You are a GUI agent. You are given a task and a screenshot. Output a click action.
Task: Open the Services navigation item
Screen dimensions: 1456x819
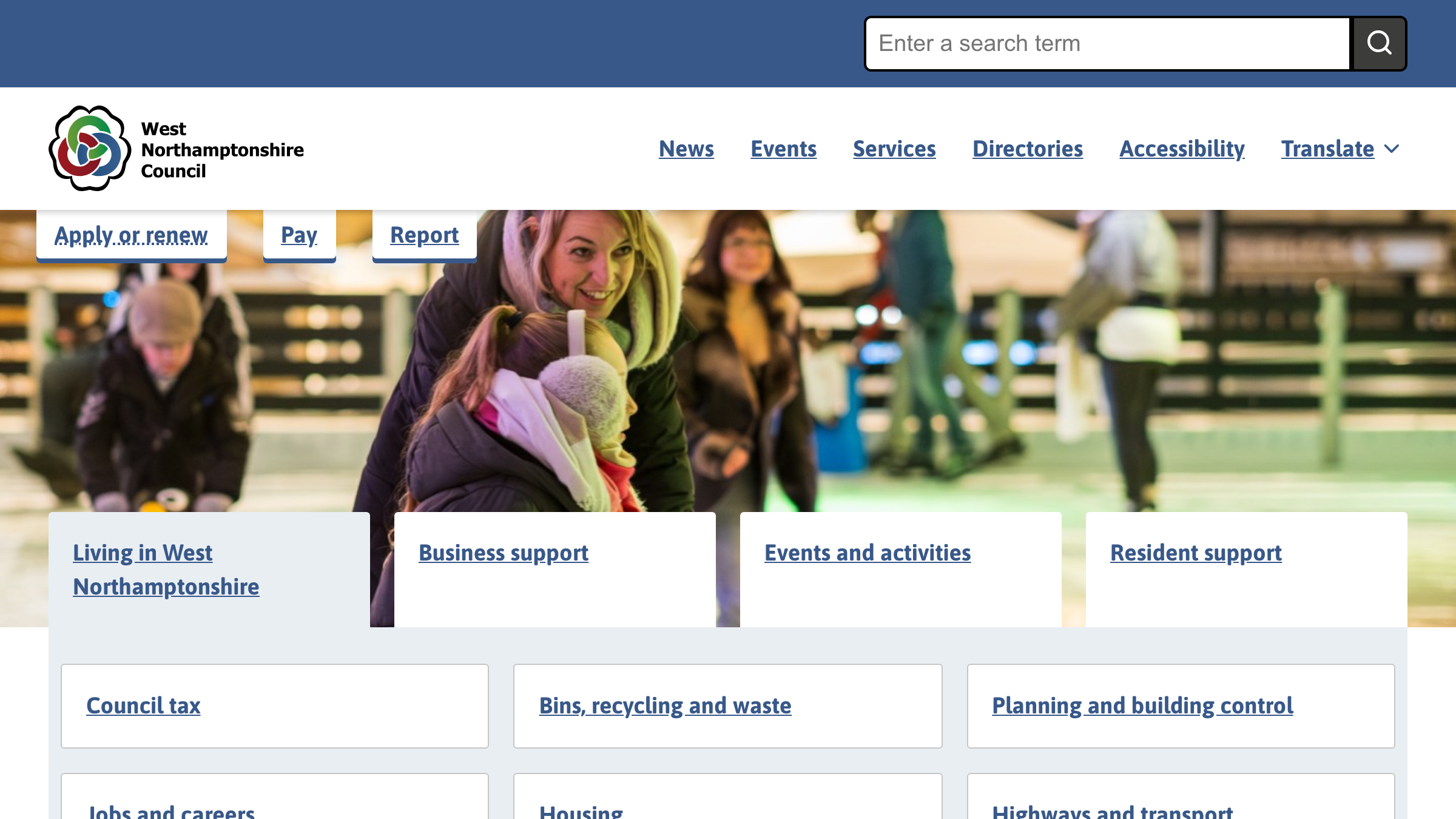pos(894,149)
